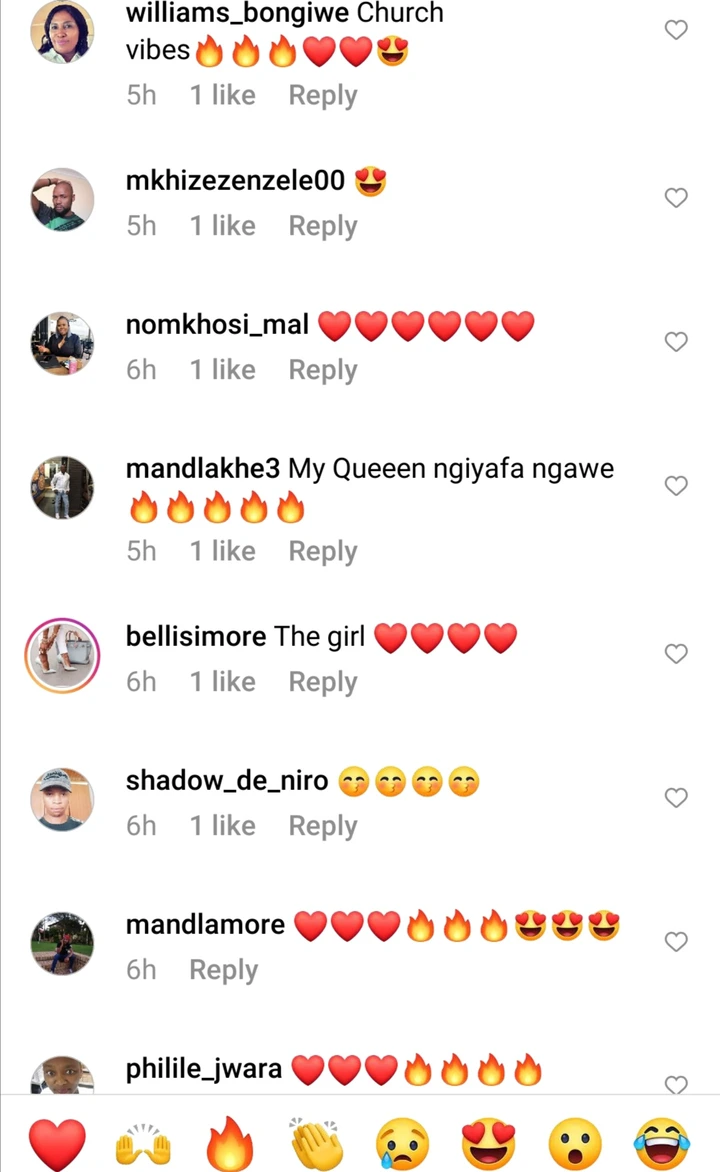
Task: Insert the fire quick emoji
Action: 230,1143
